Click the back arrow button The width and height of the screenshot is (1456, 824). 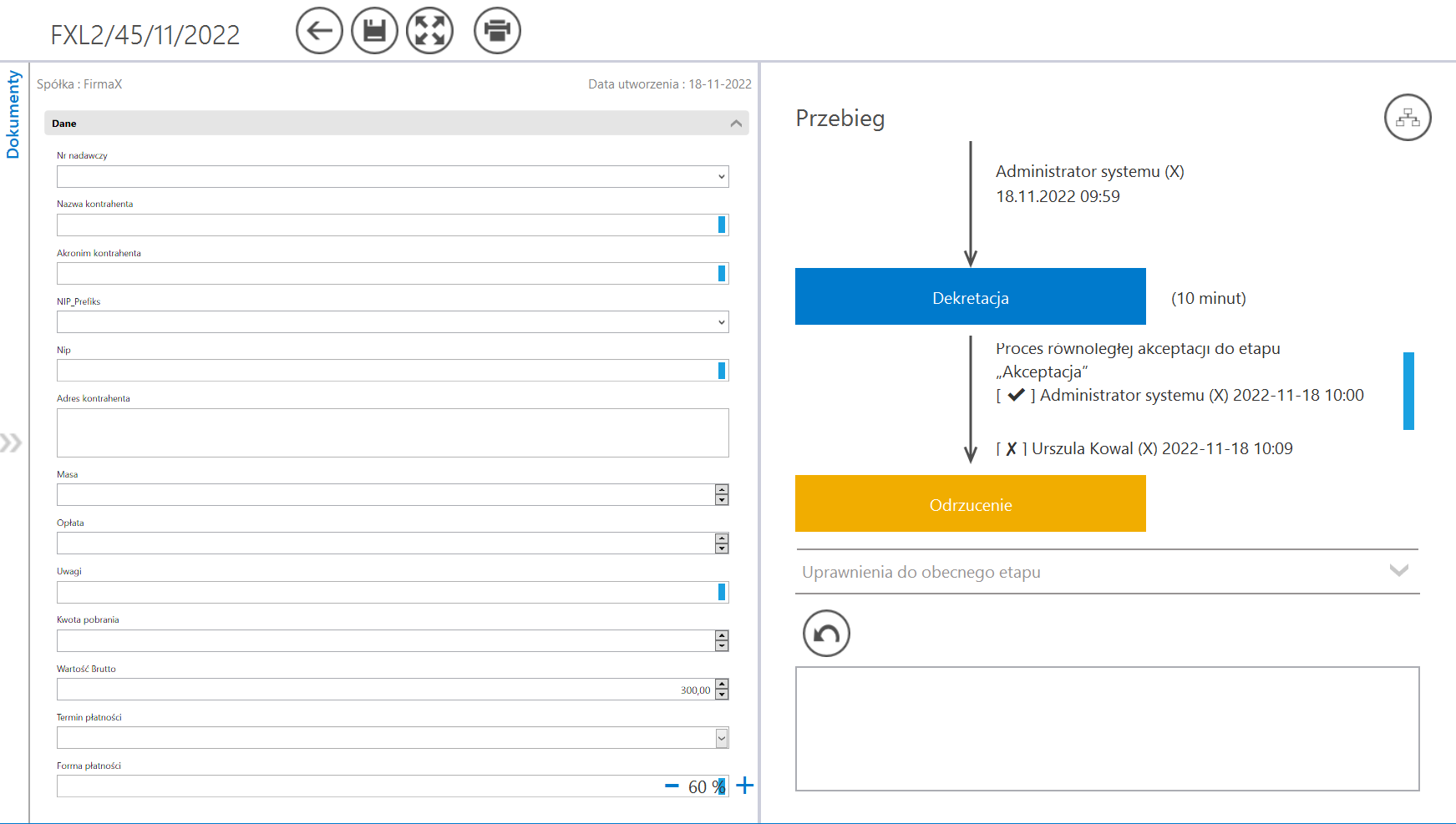(319, 31)
